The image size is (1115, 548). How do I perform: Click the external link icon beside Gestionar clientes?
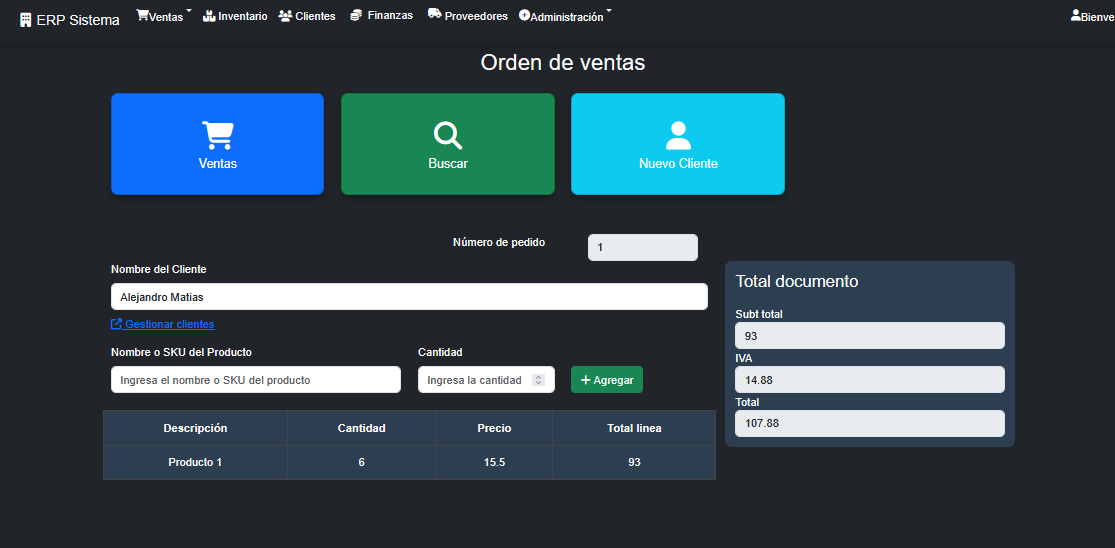(x=116, y=324)
